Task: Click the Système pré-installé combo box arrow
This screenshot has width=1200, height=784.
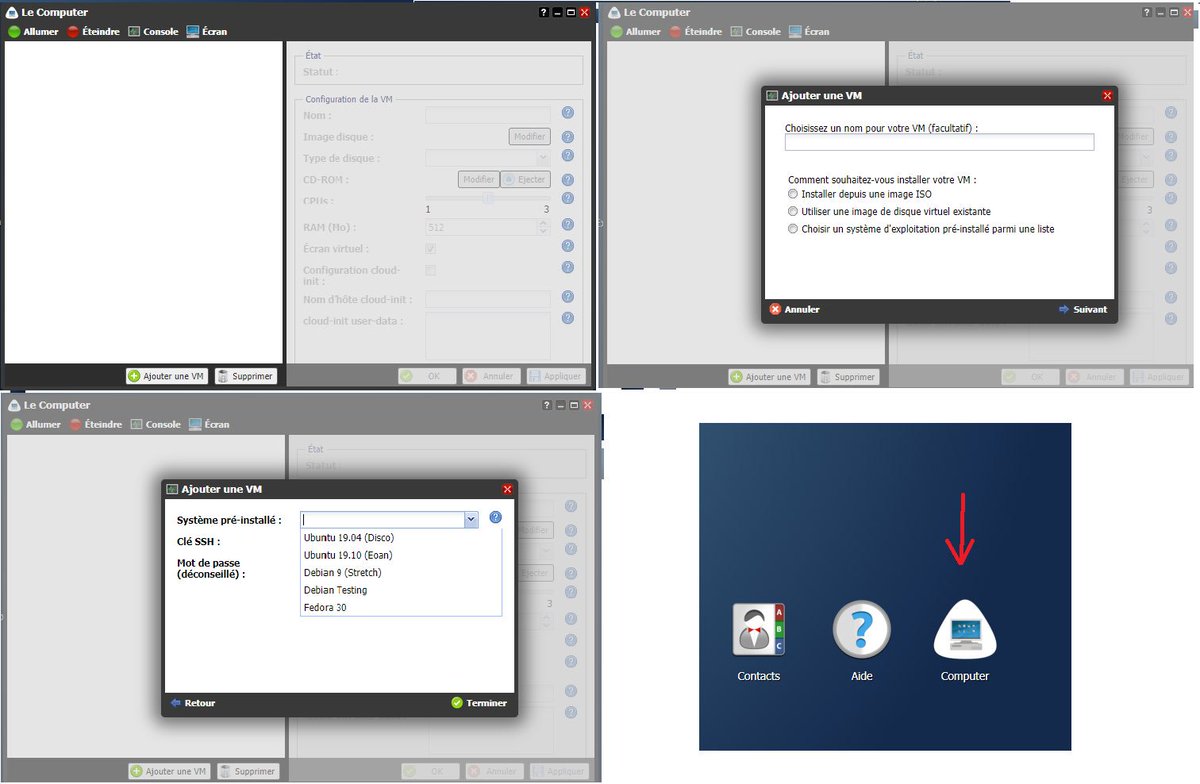Action: pos(471,520)
